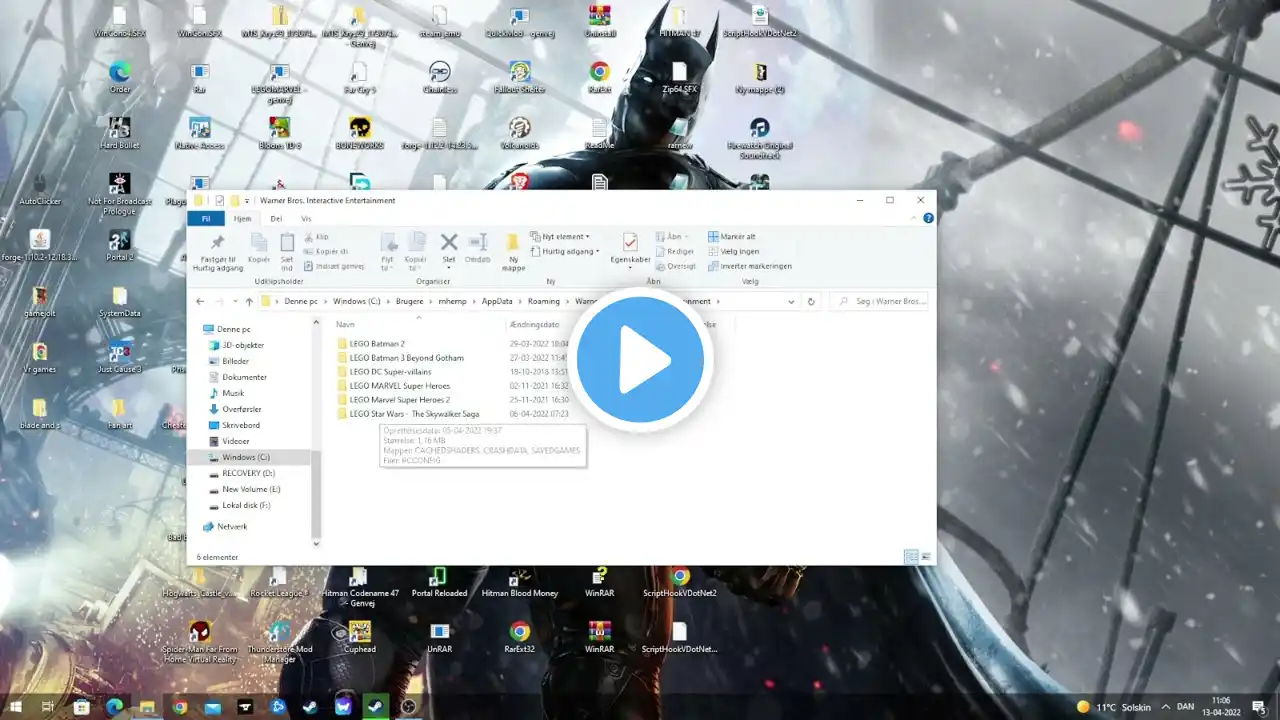The image size is (1280, 720).
Task: Click the Klip scissors item
Action: click(316, 237)
